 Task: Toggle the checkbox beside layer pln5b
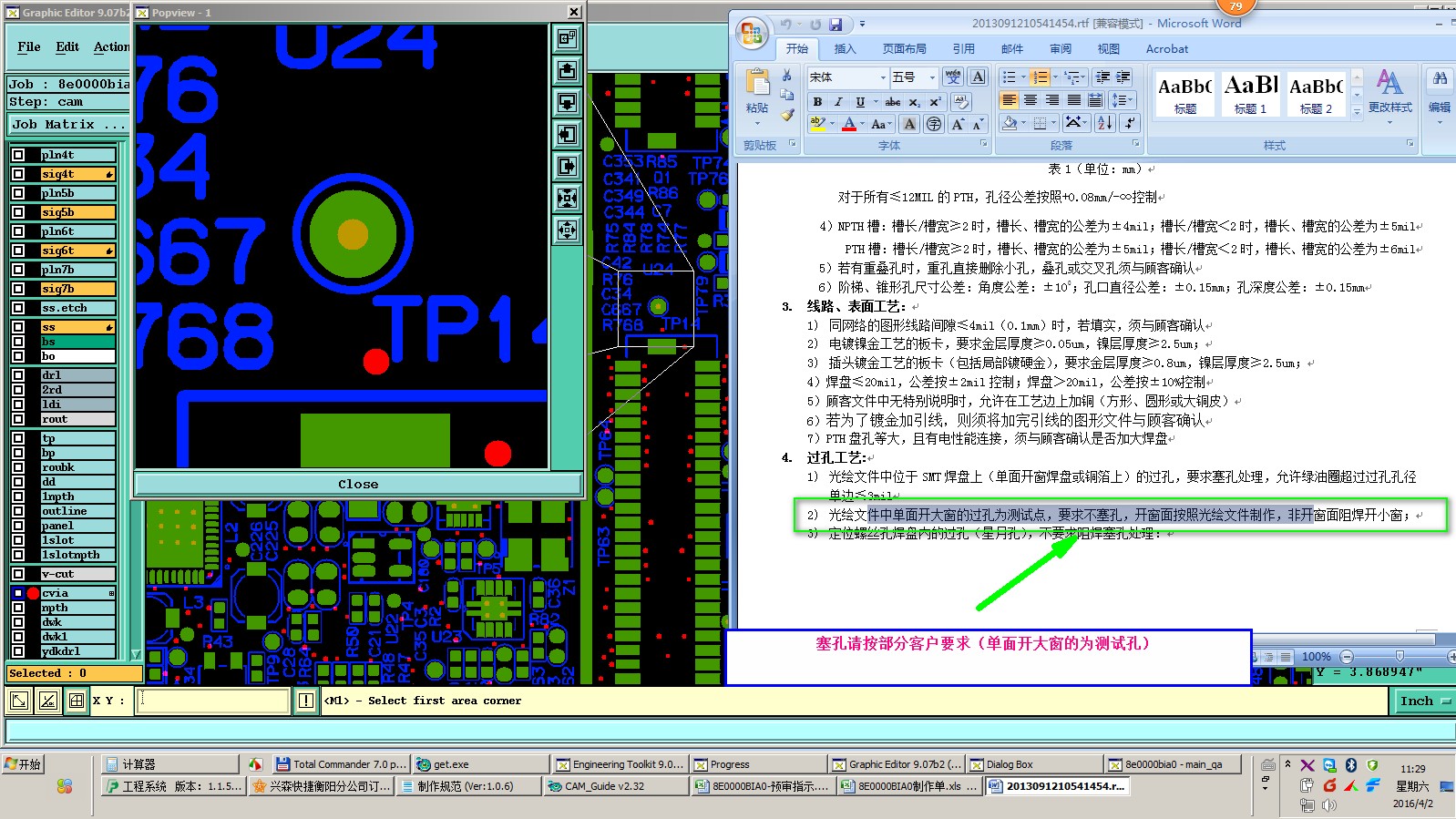click(x=18, y=193)
